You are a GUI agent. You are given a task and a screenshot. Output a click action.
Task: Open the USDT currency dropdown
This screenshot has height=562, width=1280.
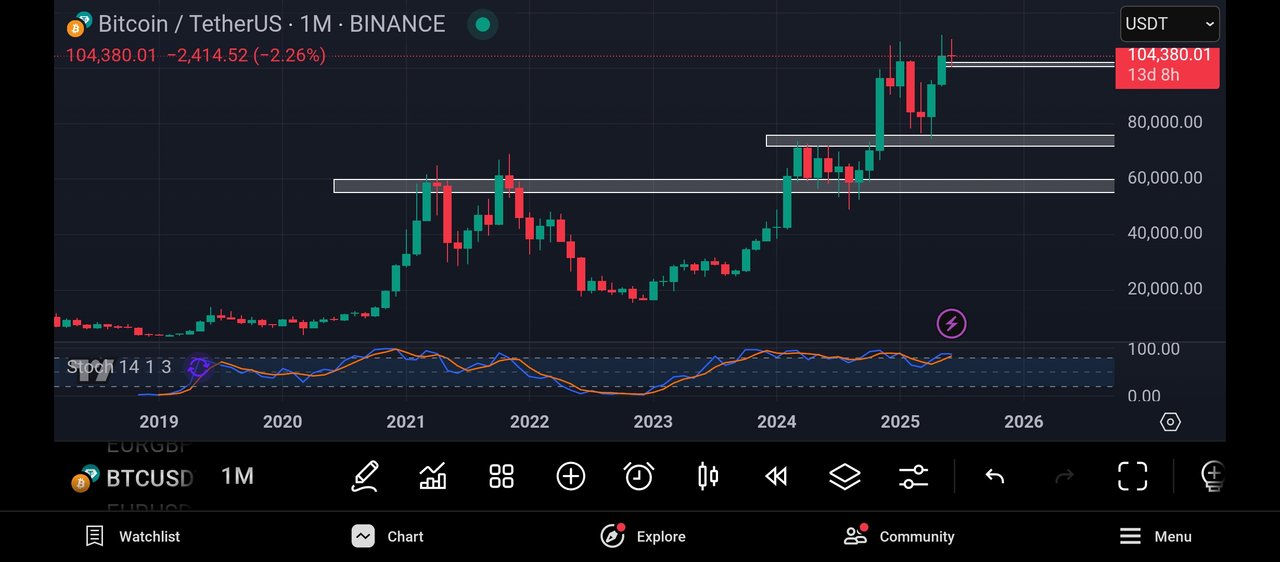point(1169,24)
